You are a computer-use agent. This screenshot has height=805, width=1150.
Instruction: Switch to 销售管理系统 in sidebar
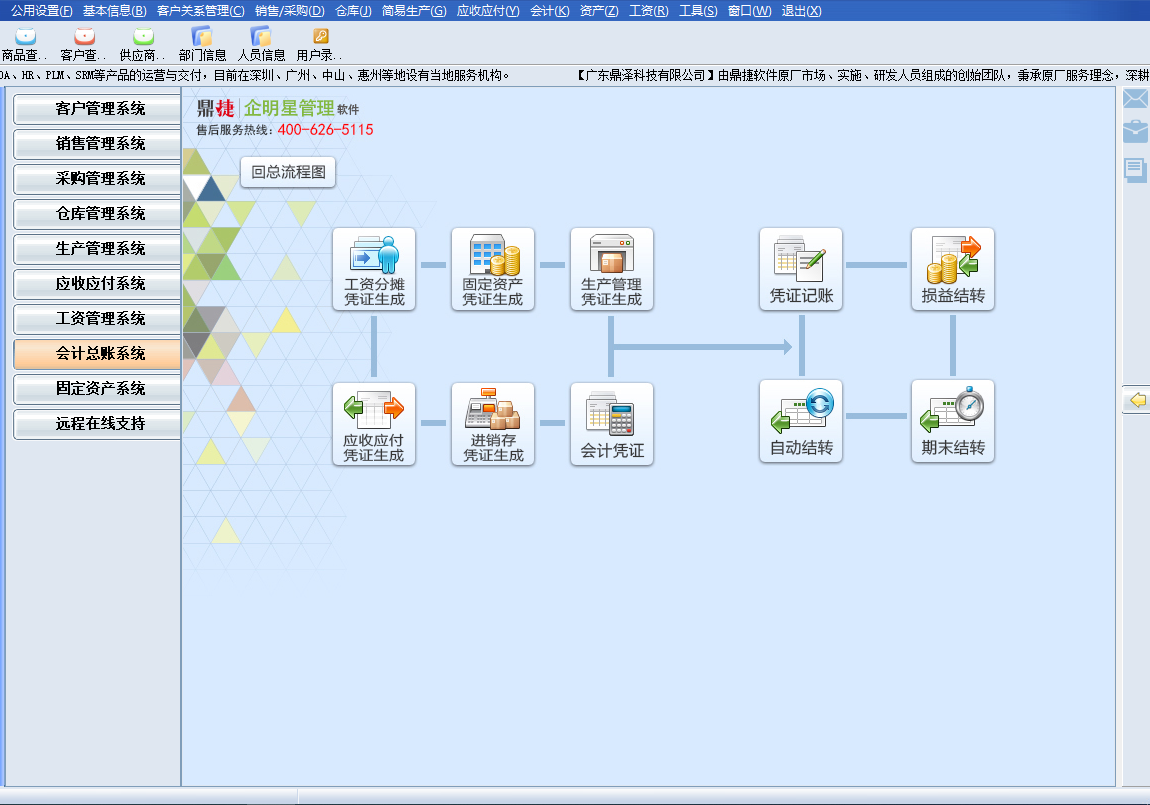[99, 144]
